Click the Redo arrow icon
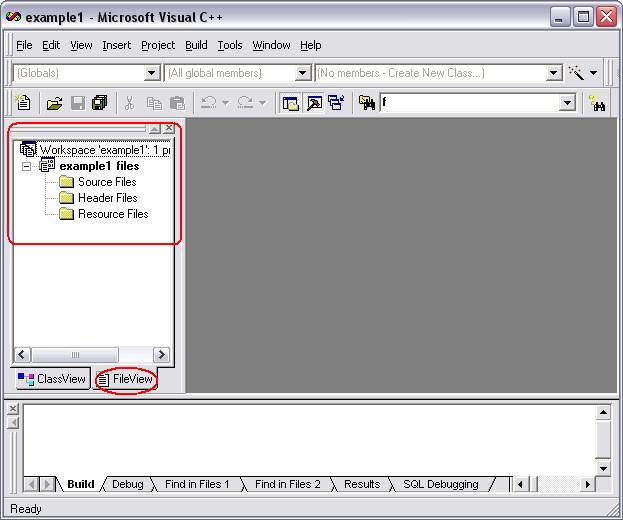 coord(245,103)
